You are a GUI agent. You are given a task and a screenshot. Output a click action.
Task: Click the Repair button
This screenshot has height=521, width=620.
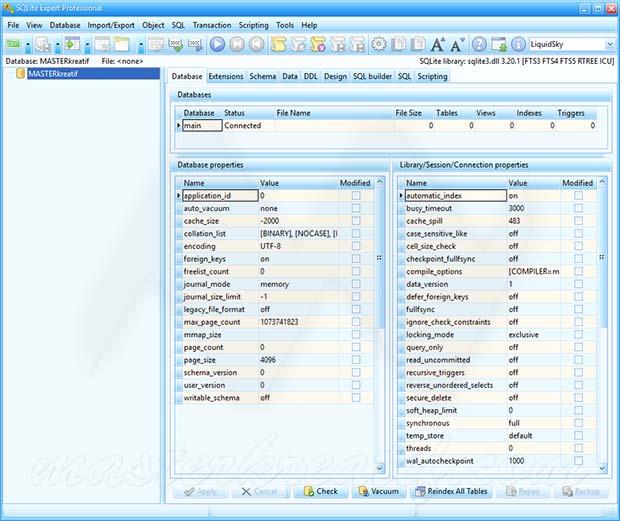524,491
